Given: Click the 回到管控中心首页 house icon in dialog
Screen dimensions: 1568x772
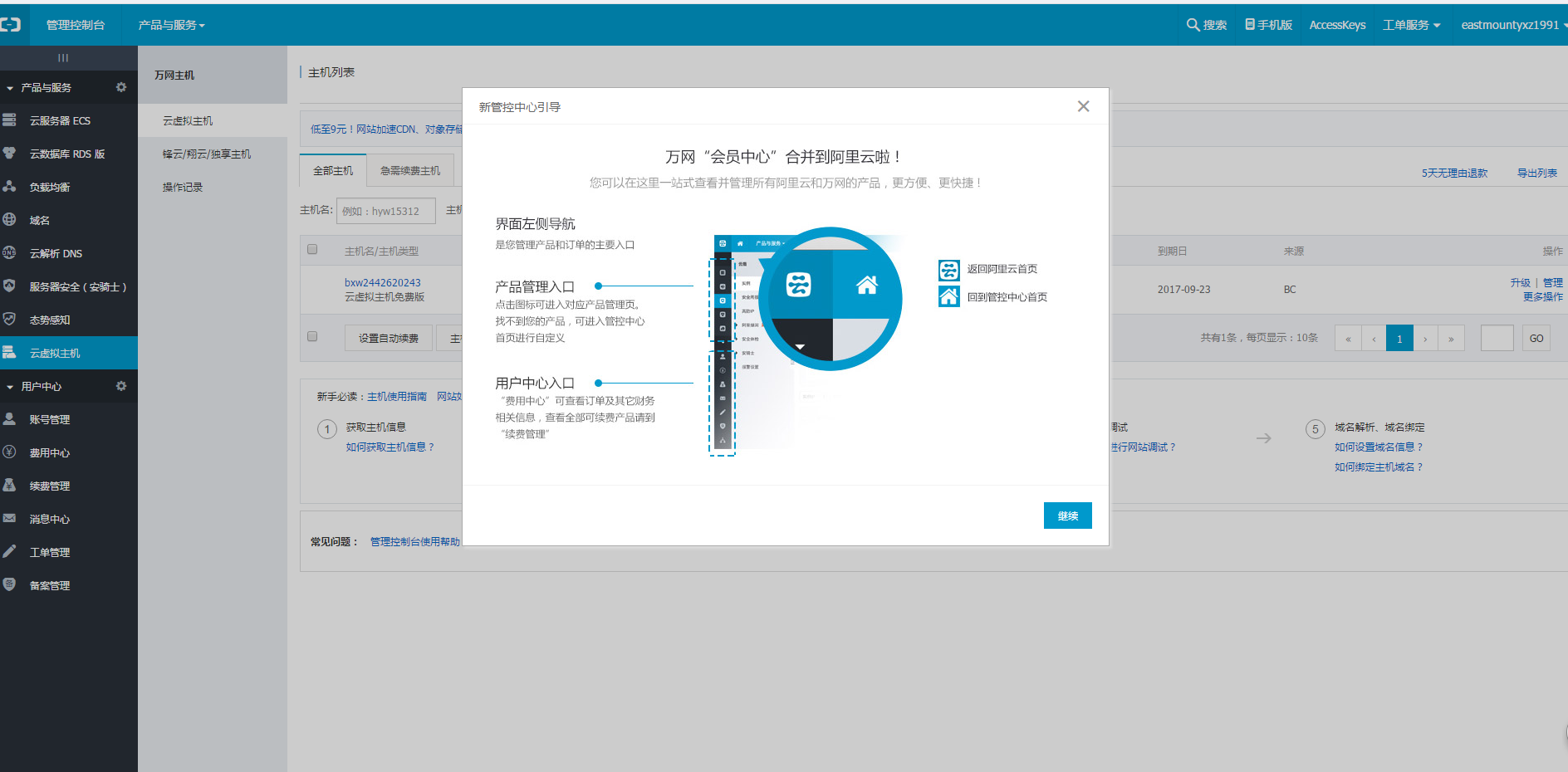Looking at the screenshot, I should (949, 296).
